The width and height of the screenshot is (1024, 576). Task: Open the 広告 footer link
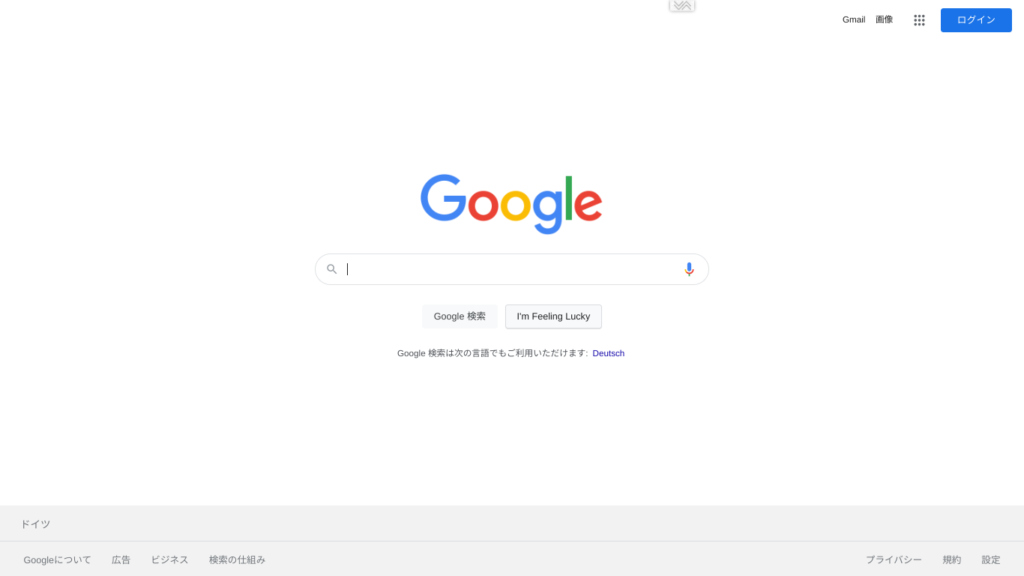(121, 560)
